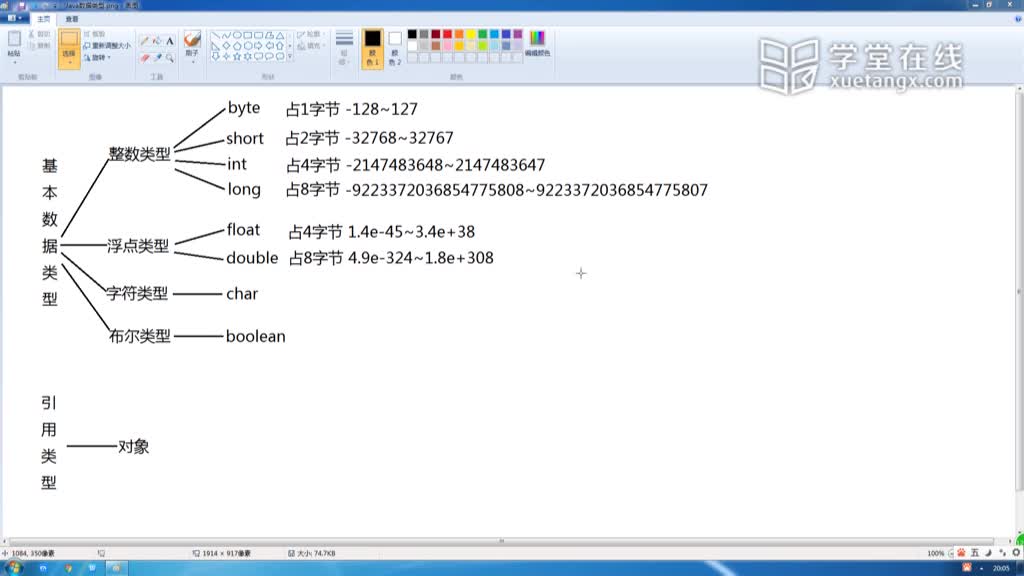Open the Paste (粘贴) dropdown arrow

click(x=14, y=62)
